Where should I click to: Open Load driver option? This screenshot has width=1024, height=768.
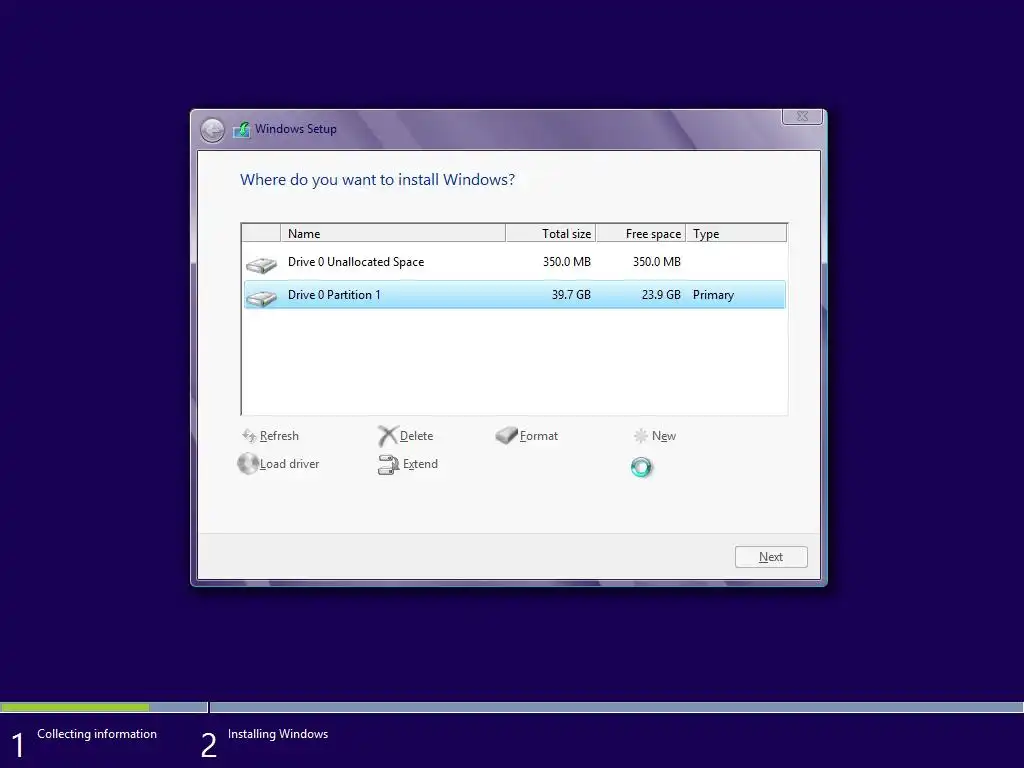coord(289,464)
